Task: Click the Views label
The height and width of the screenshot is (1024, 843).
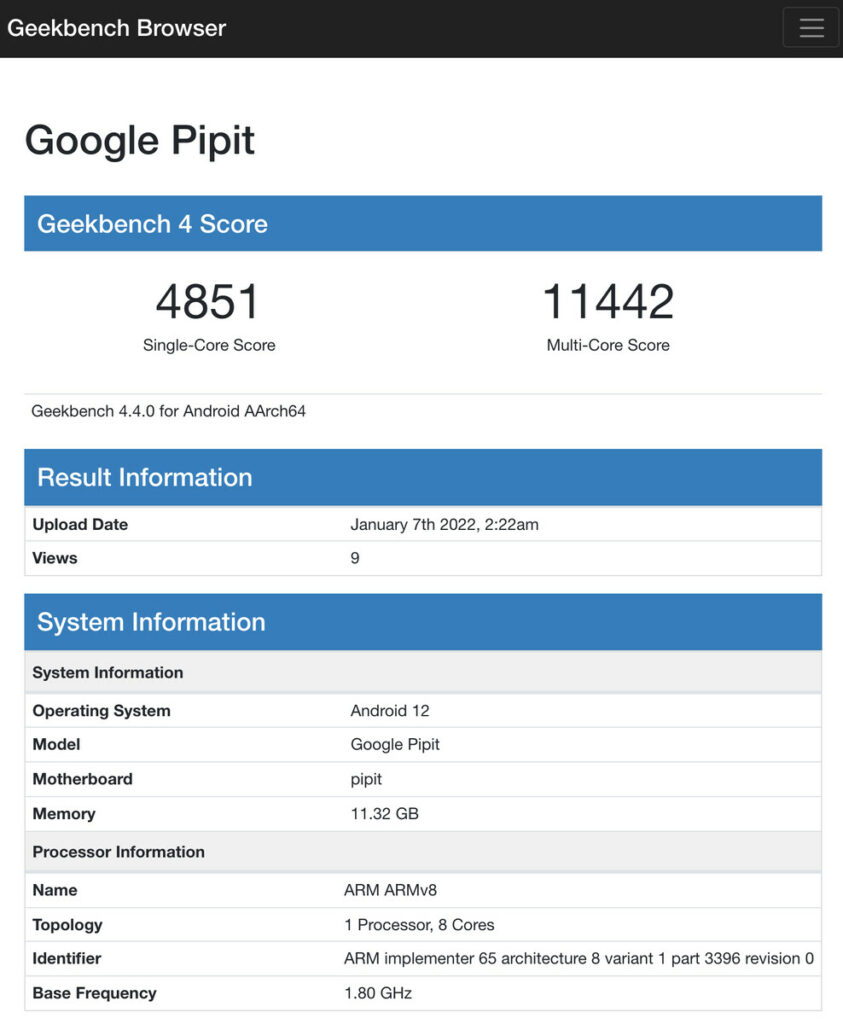Action: 55,558
